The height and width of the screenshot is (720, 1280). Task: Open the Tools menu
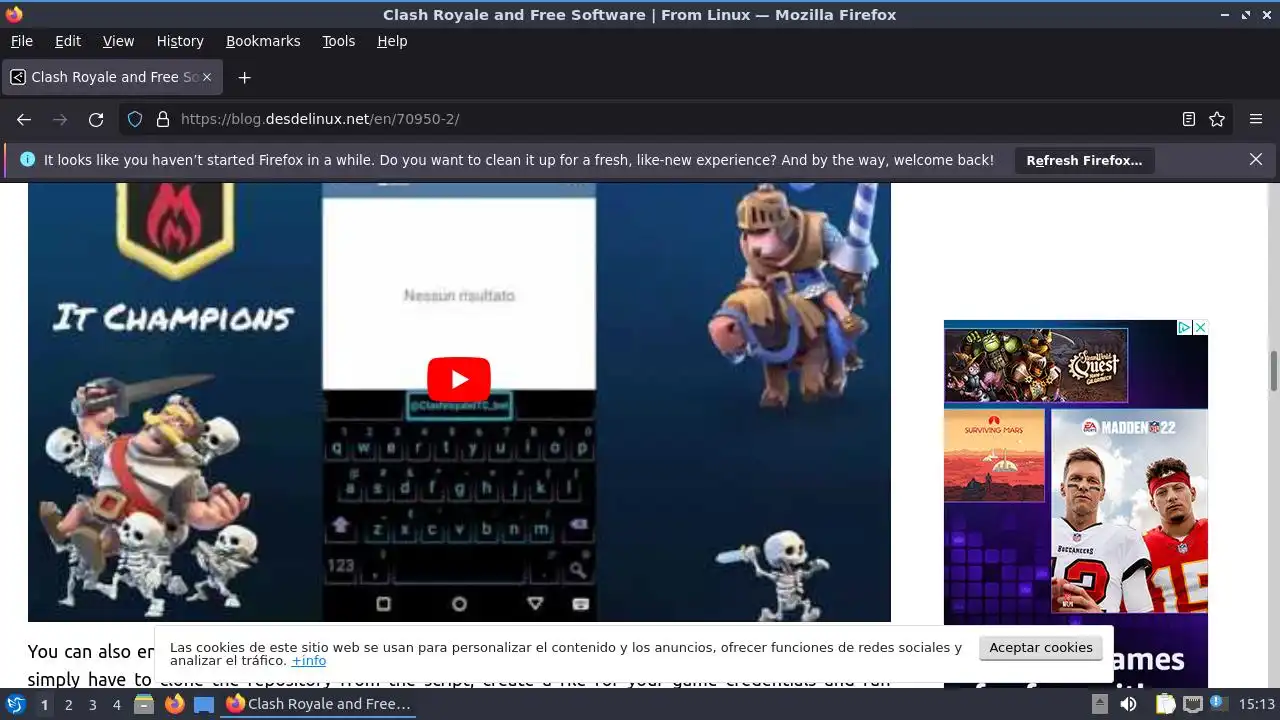[x=339, y=41]
